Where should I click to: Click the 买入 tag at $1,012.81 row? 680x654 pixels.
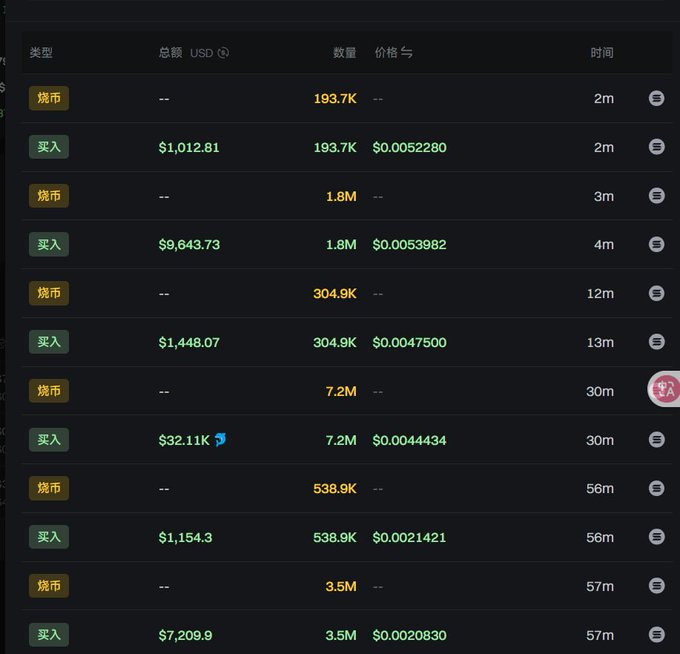coord(49,147)
